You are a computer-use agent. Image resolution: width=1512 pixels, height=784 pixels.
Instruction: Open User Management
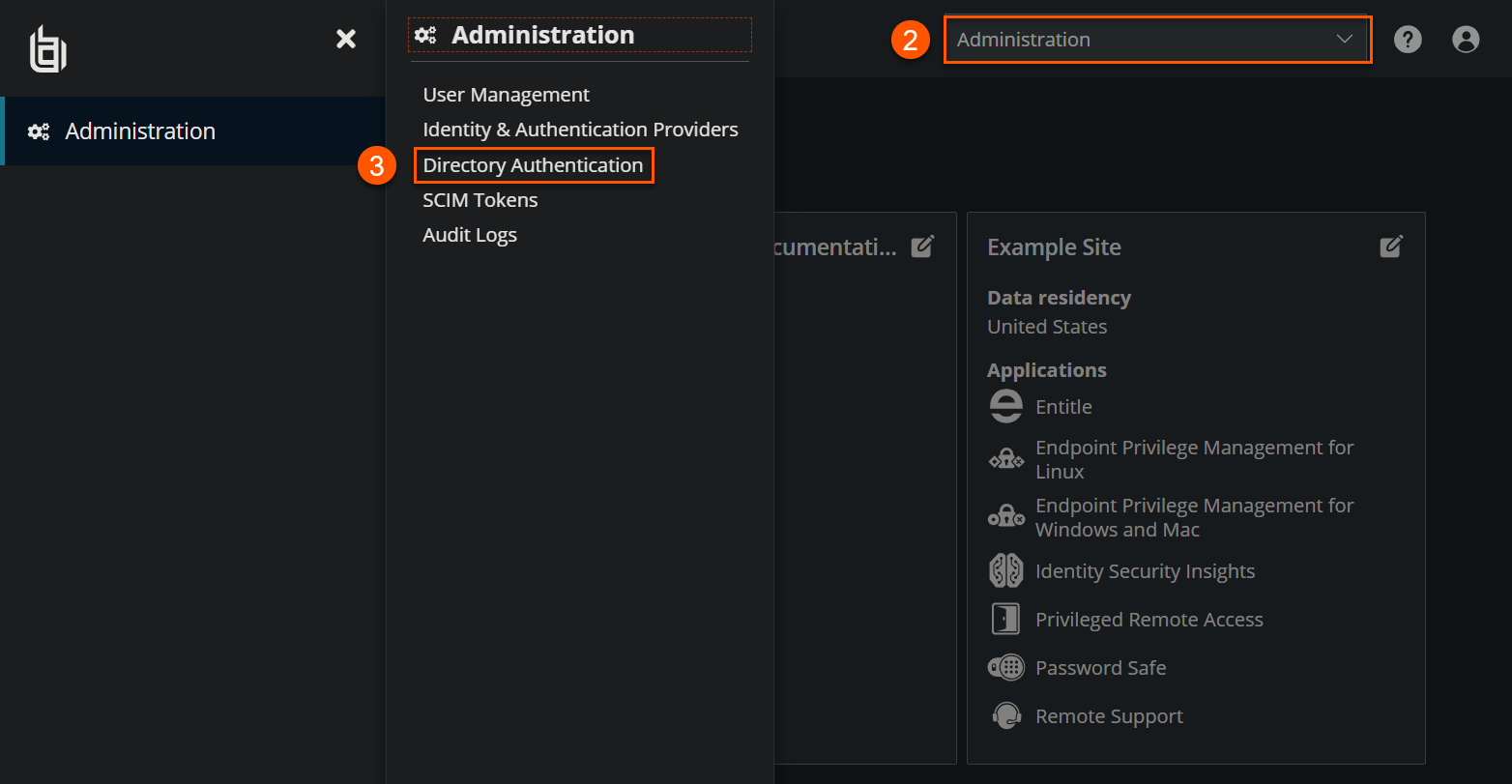click(x=506, y=95)
